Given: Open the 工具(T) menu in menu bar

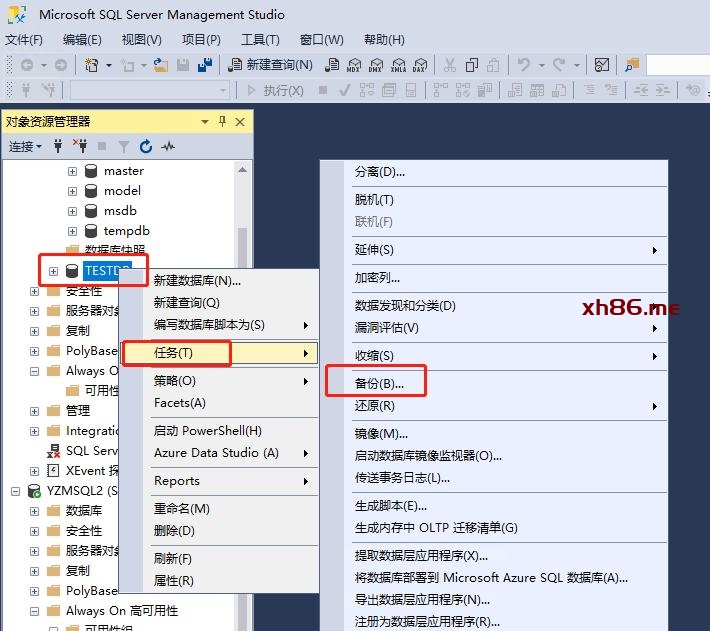Looking at the screenshot, I should [260, 40].
